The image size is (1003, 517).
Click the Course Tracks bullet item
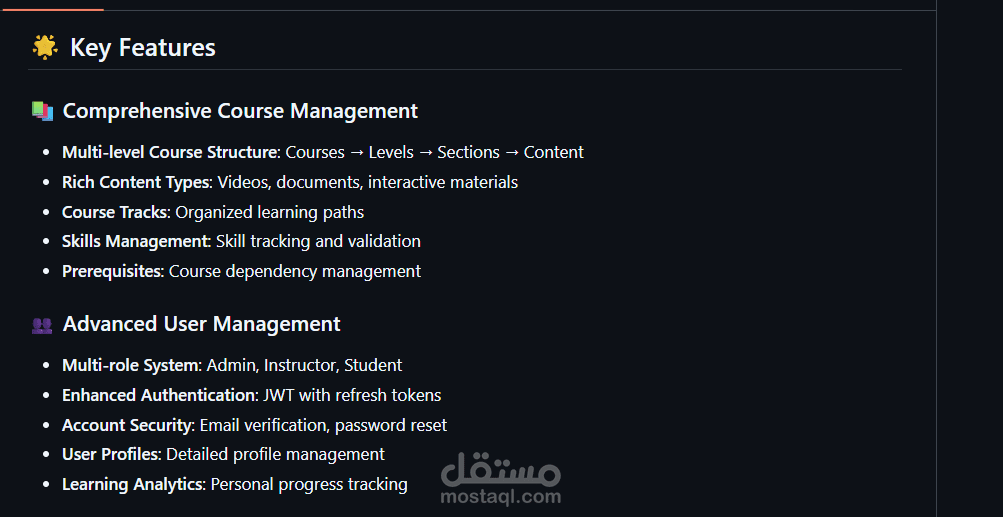(213, 212)
